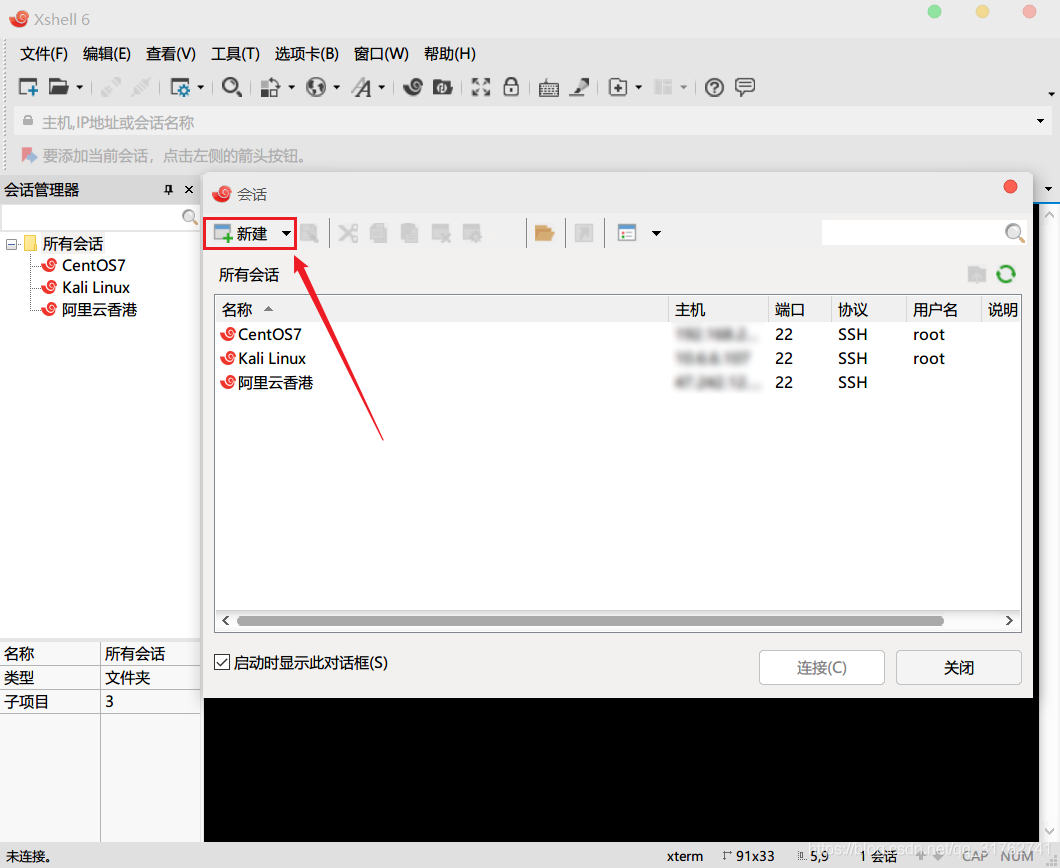This screenshot has height=868, width=1060.
Task: Open the properties gear dropdown arrow
Action: (x=201, y=87)
